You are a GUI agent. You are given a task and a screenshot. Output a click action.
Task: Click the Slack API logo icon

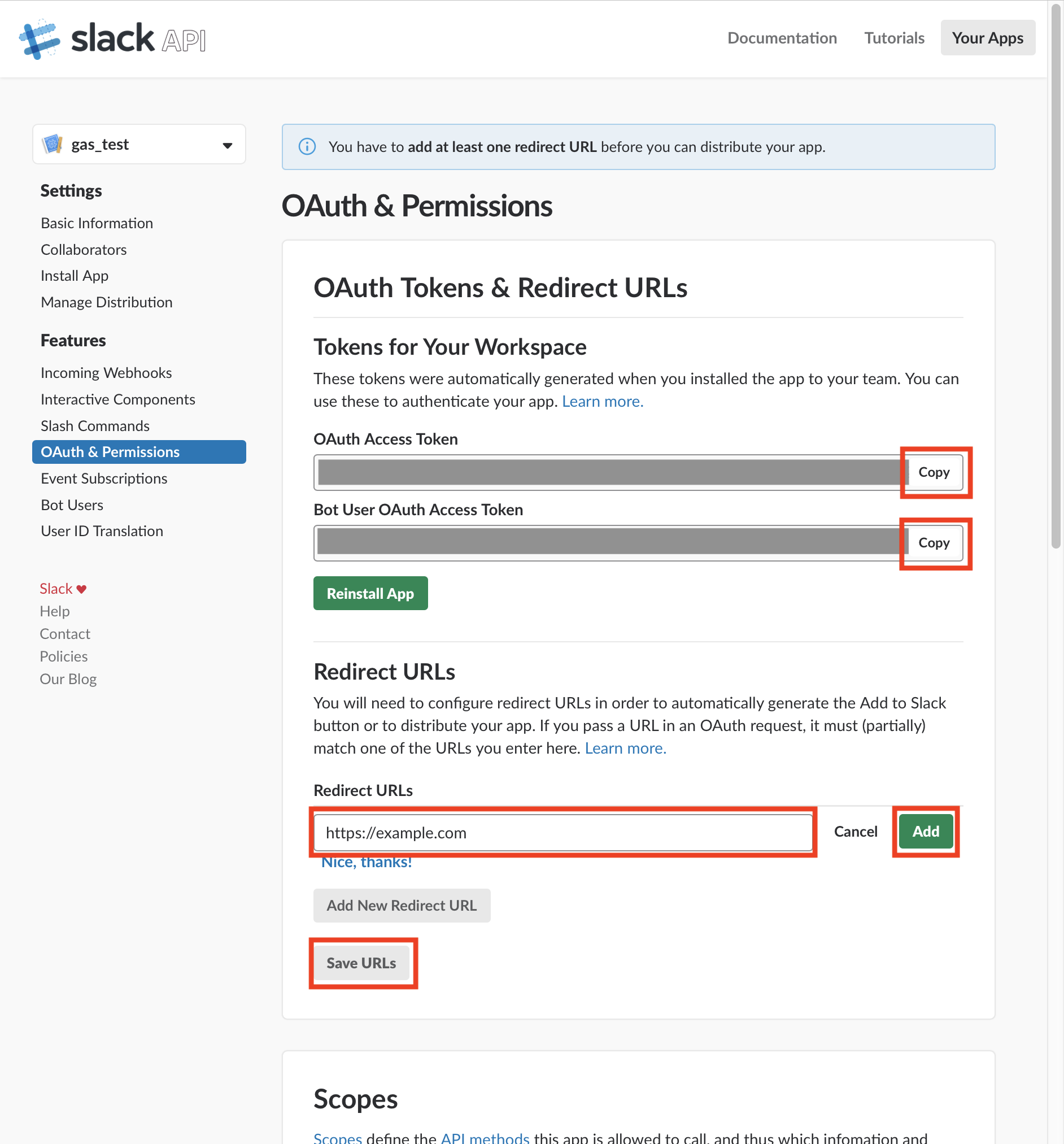point(40,38)
